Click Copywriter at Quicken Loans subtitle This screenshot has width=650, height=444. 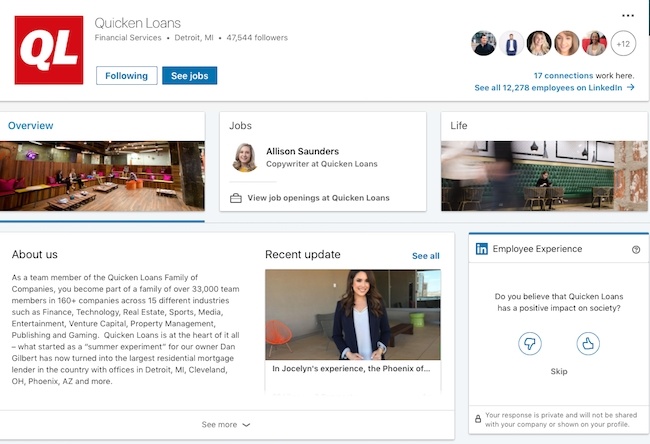pos(322,164)
